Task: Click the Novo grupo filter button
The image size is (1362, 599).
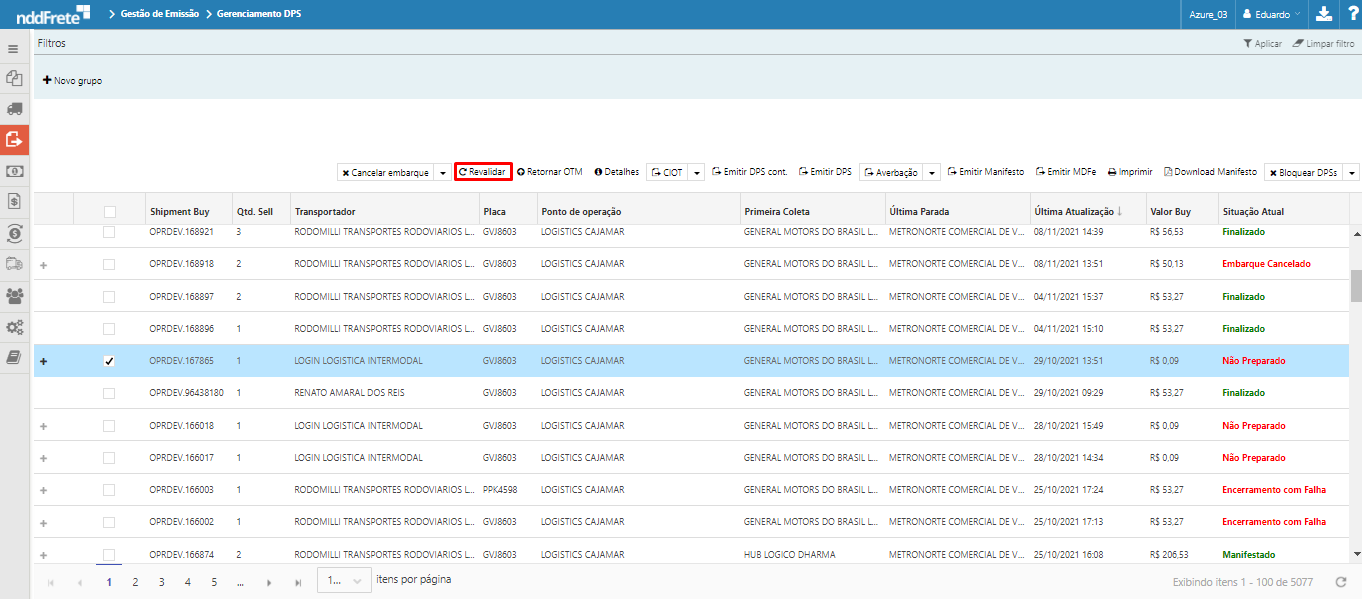Action: coord(72,80)
